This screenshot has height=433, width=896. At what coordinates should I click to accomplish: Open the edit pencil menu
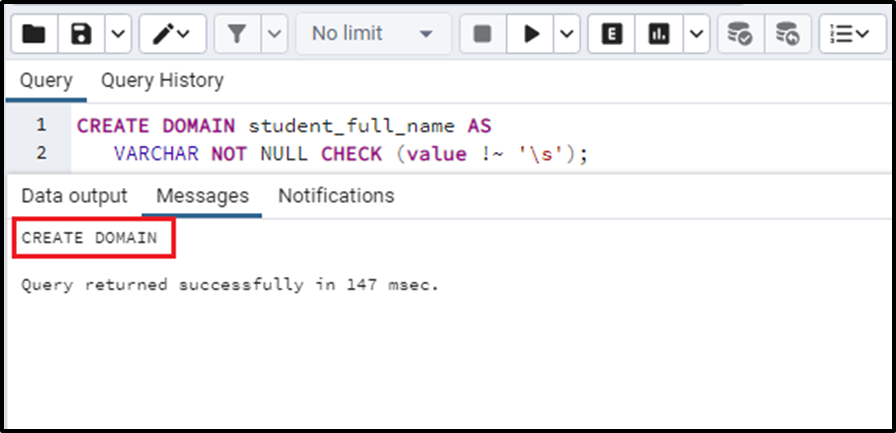(172, 34)
